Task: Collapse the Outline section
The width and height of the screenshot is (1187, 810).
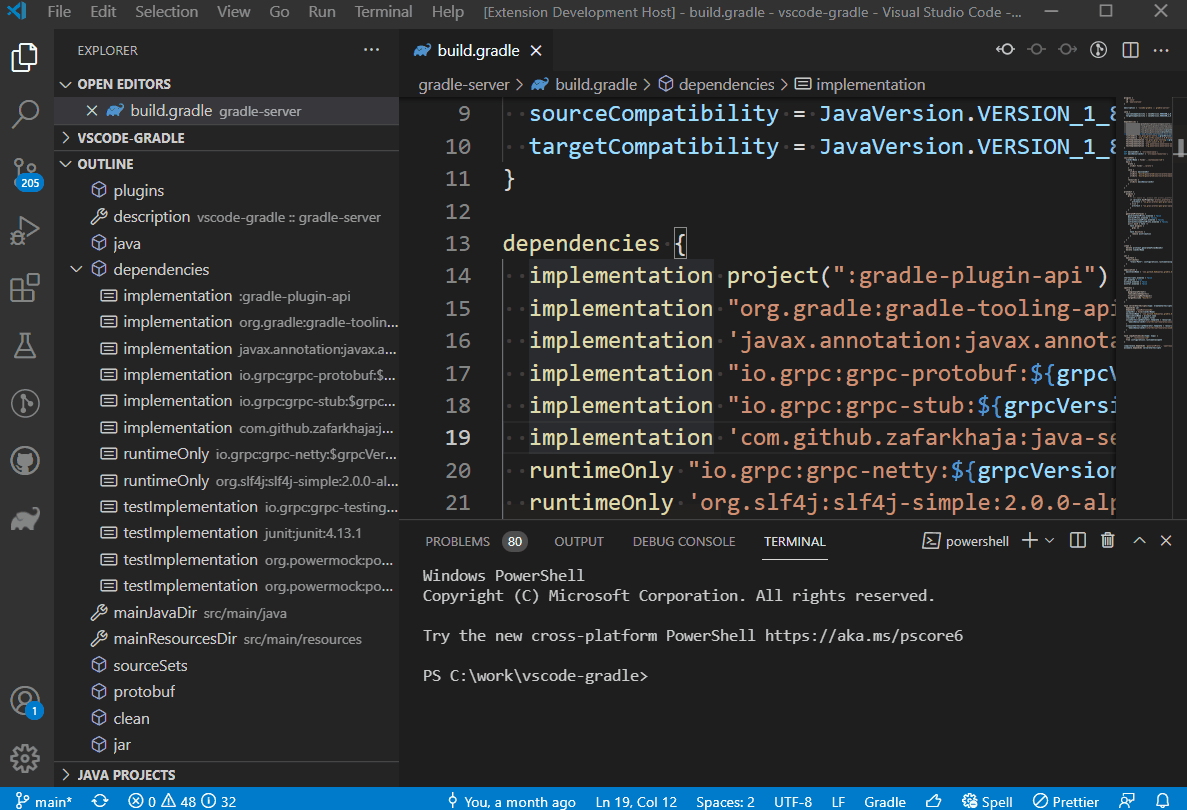Action: (x=227, y=164)
